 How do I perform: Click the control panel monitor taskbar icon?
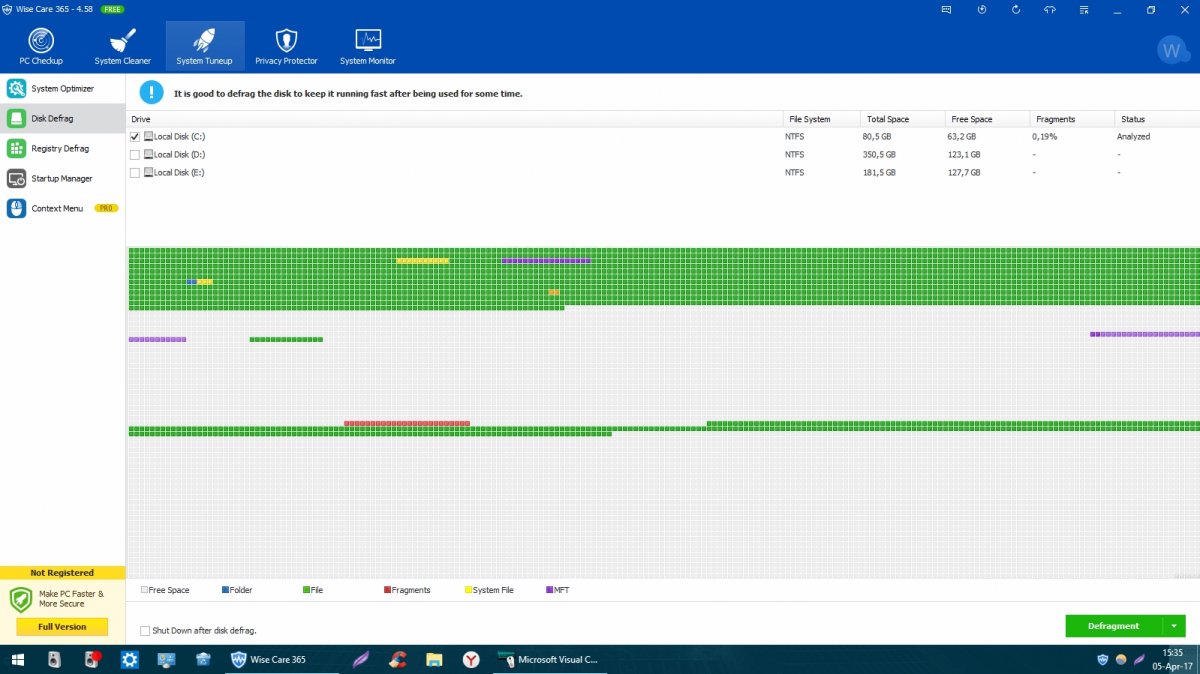[x=166, y=659]
